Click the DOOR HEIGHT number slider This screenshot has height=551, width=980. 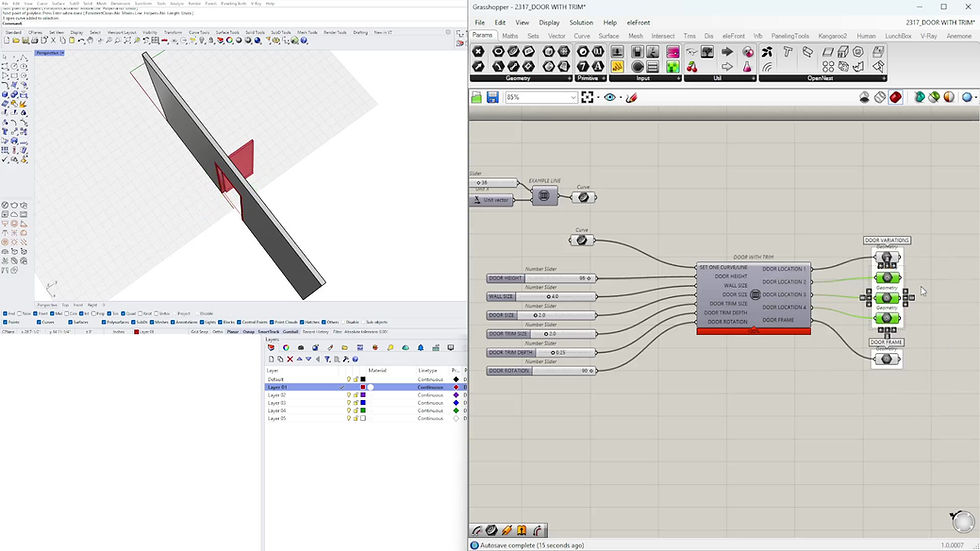tap(541, 278)
